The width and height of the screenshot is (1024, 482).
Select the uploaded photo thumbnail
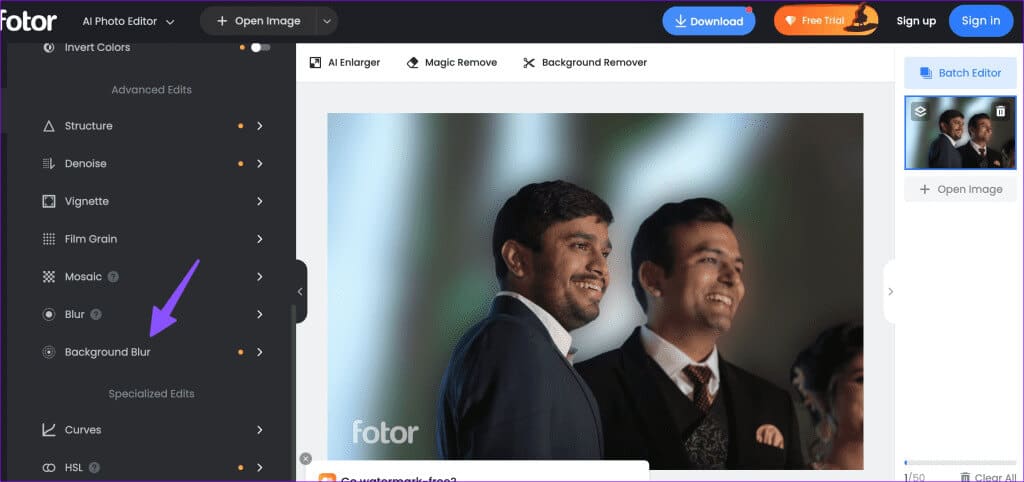tap(960, 133)
